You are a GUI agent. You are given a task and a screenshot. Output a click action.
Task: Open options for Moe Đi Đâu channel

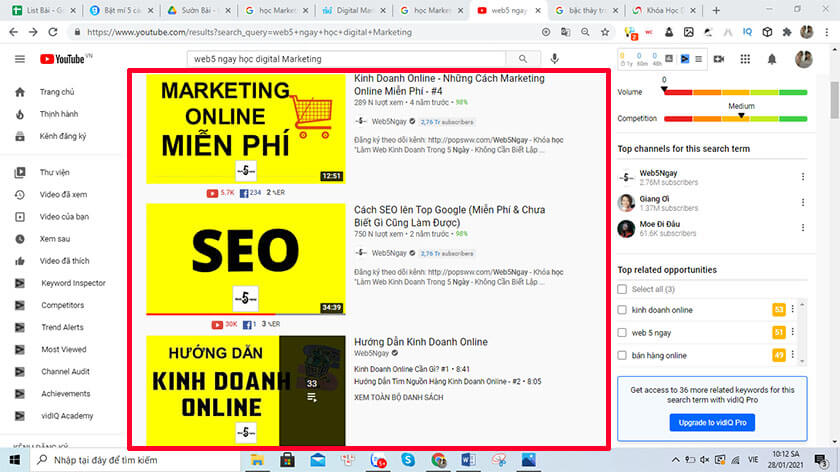point(802,228)
